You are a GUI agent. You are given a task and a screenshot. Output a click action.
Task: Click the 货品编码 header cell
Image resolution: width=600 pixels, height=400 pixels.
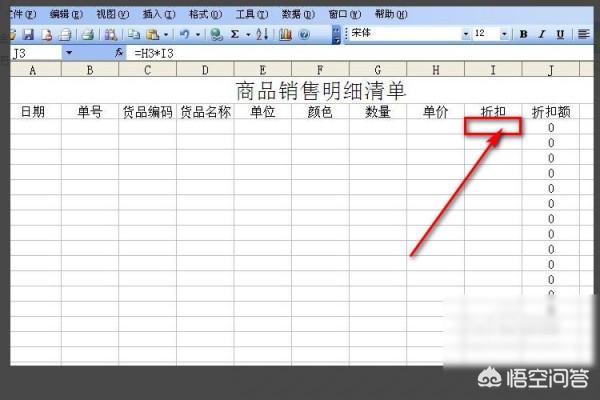147,112
